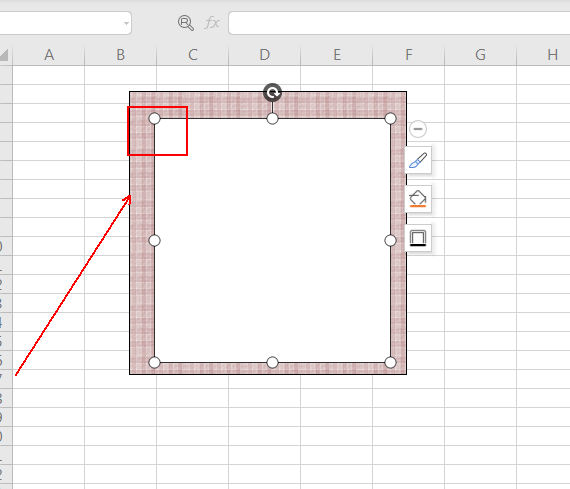This screenshot has height=489, width=570.
Task: Select column D header
Action: (265, 55)
